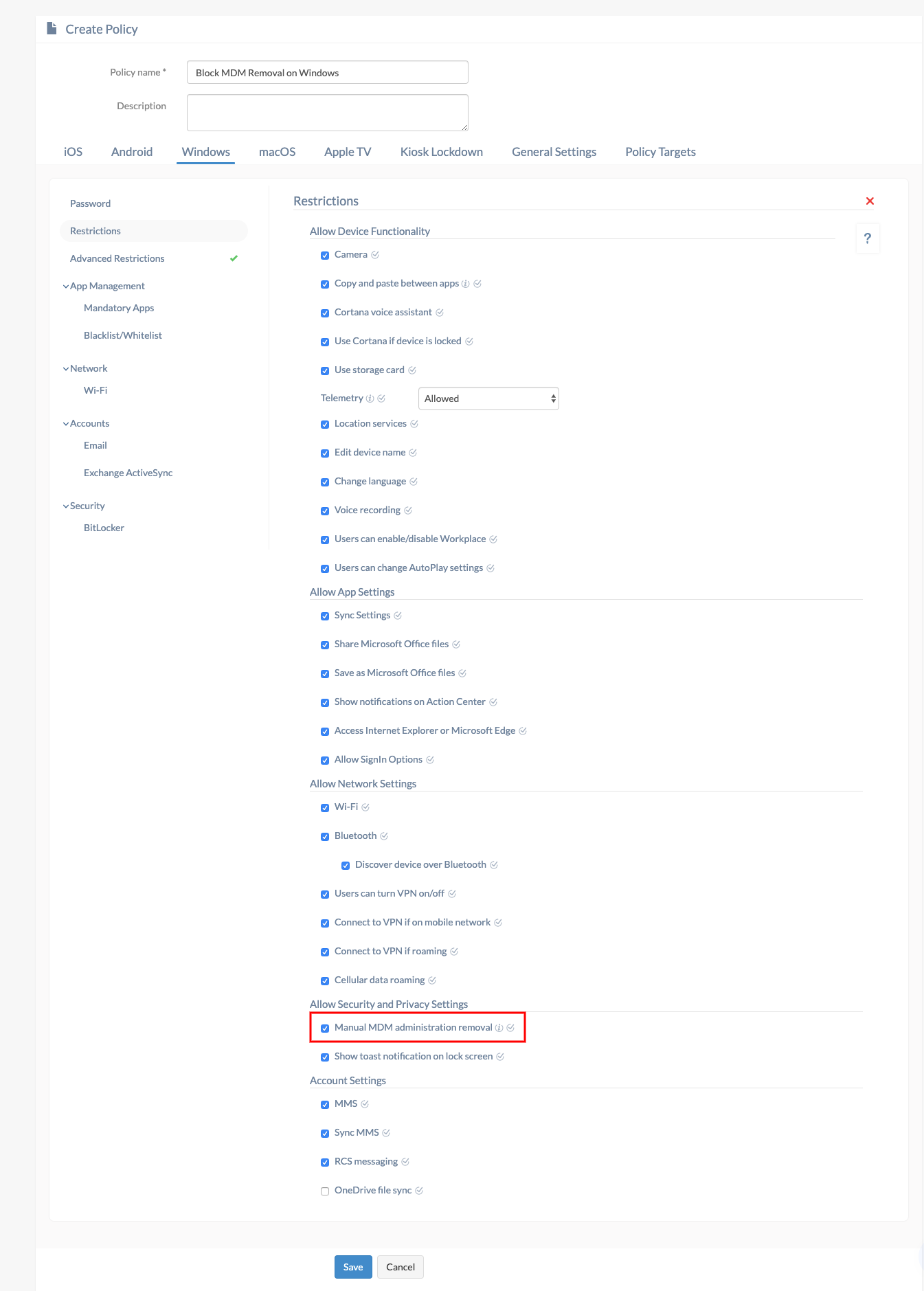This screenshot has height=1291, width=924.
Task: Open Email under Accounts in sidebar
Action: click(x=95, y=445)
